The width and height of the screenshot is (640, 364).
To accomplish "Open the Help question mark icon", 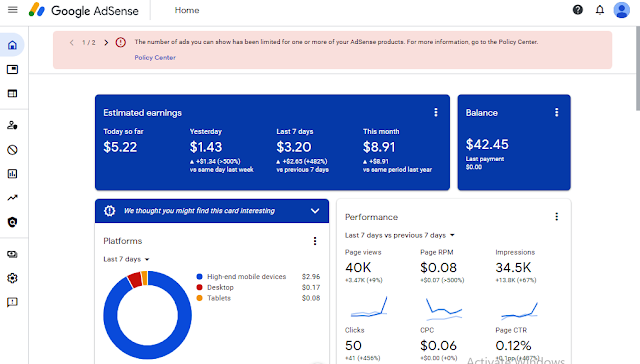I will (x=578, y=10).
